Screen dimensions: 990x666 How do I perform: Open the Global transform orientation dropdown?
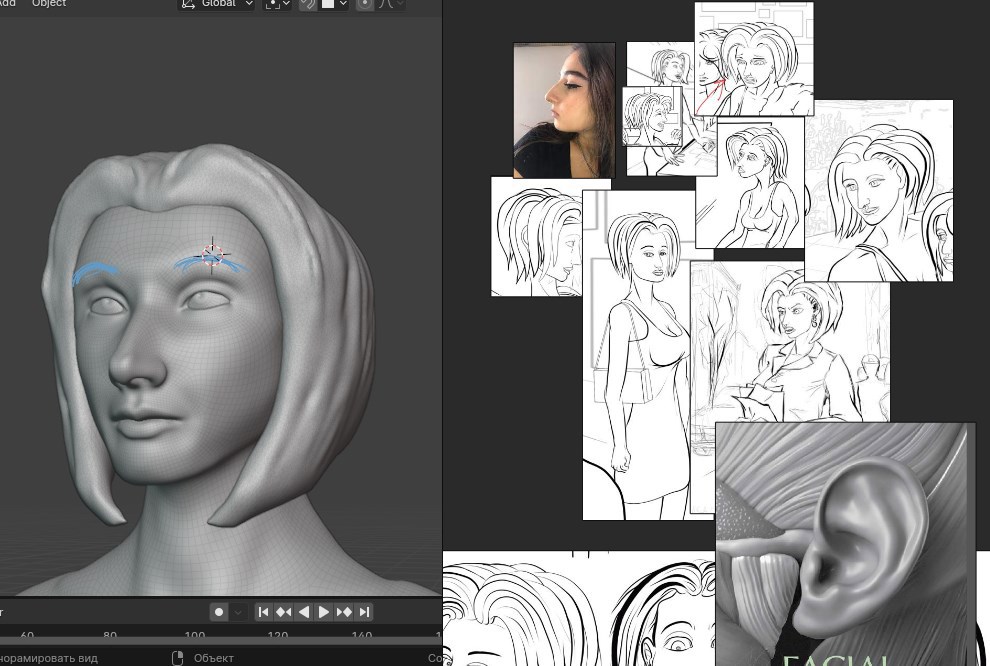click(217, 4)
